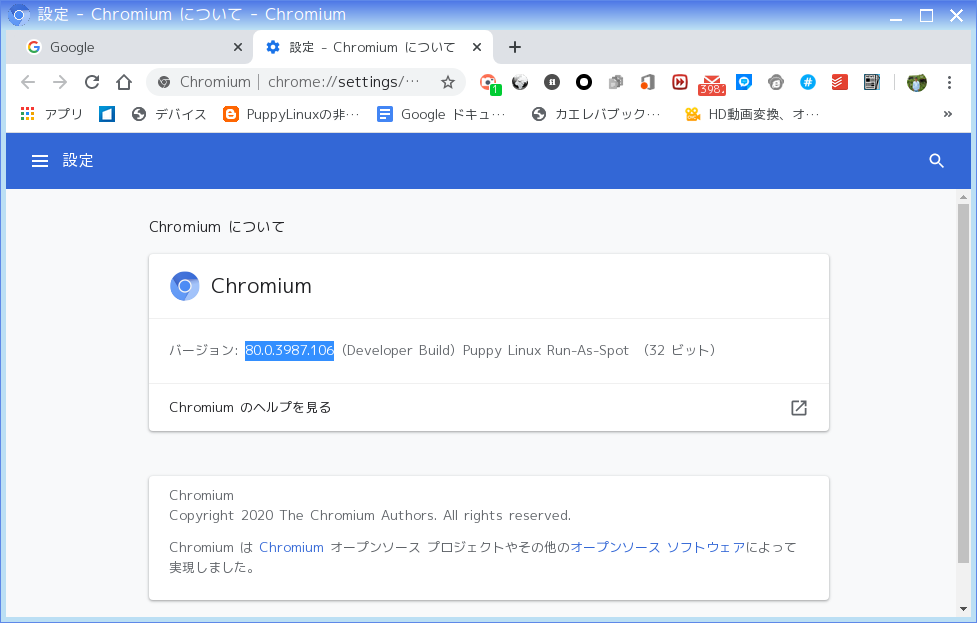Open the settings hamburger menu

pos(40,161)
